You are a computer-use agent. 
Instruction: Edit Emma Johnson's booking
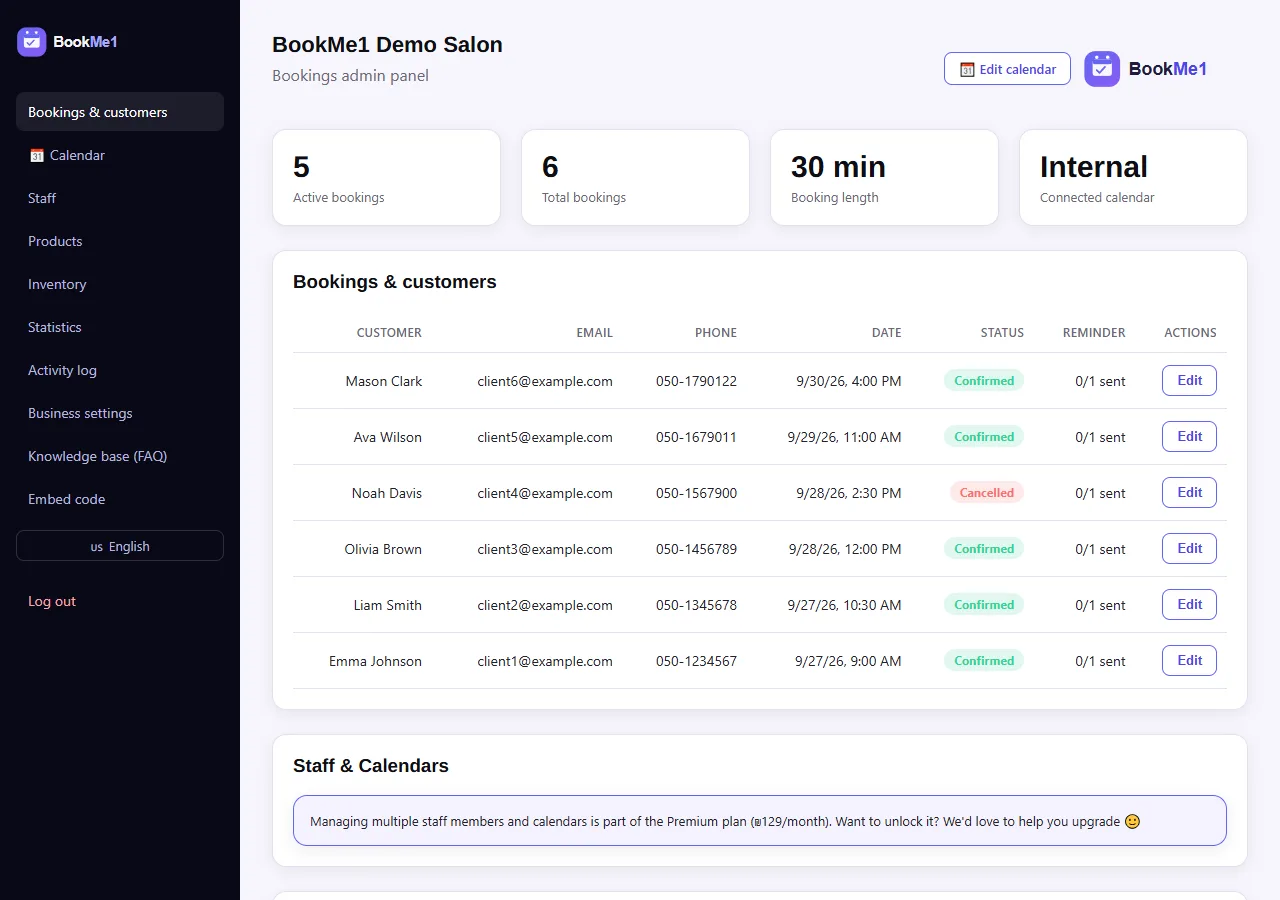[1189, 661]
